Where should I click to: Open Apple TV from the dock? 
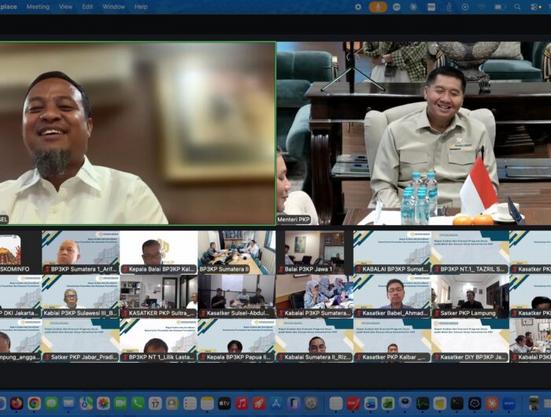[225, 403]
